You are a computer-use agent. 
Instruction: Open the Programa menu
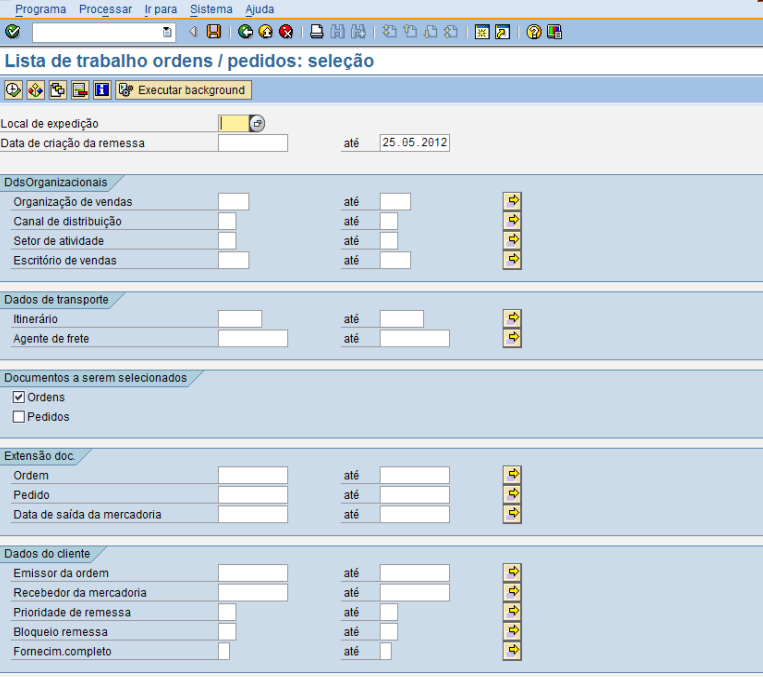40,9
